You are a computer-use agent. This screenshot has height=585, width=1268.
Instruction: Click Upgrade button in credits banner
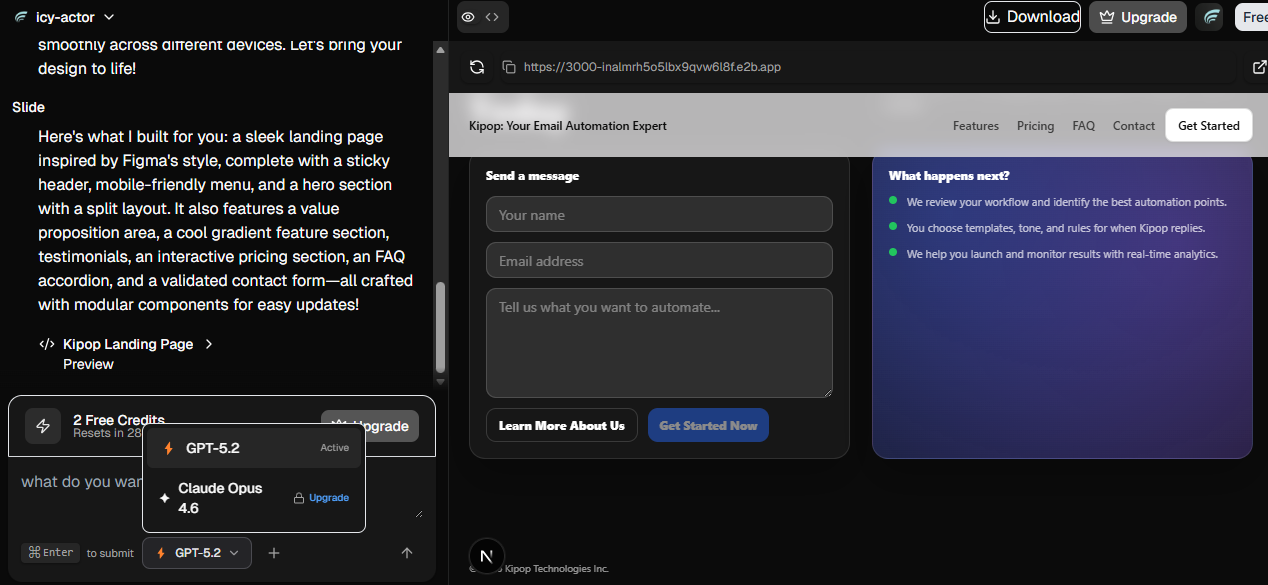click(370, 426)
